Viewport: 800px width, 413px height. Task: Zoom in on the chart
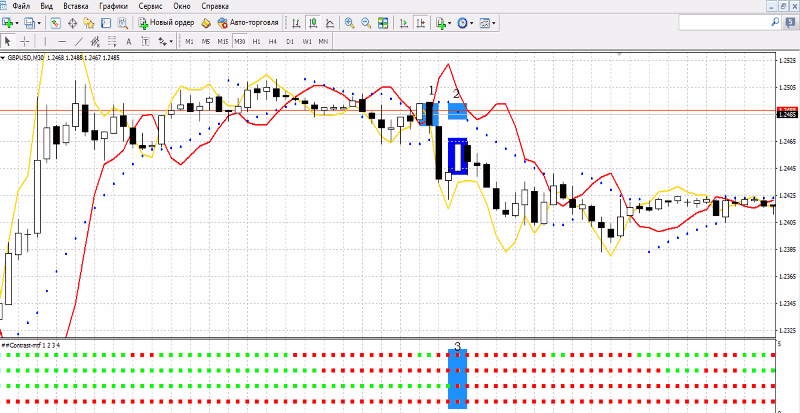click(x=349, y=23)
